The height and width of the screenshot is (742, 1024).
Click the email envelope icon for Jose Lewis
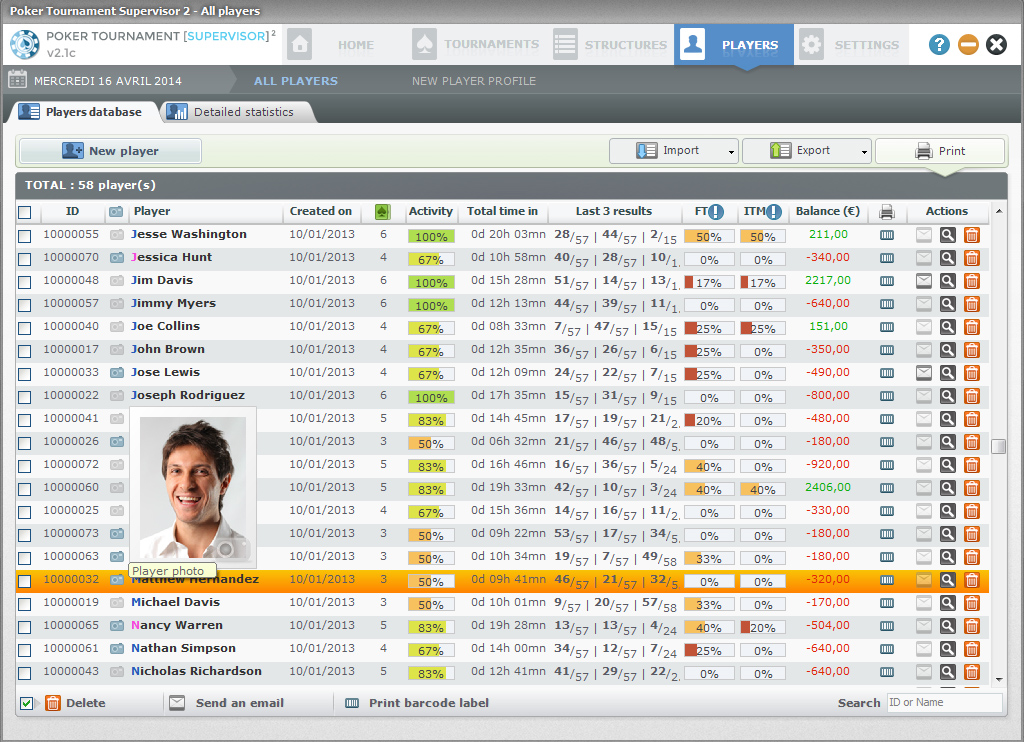[x=924, y=373]
